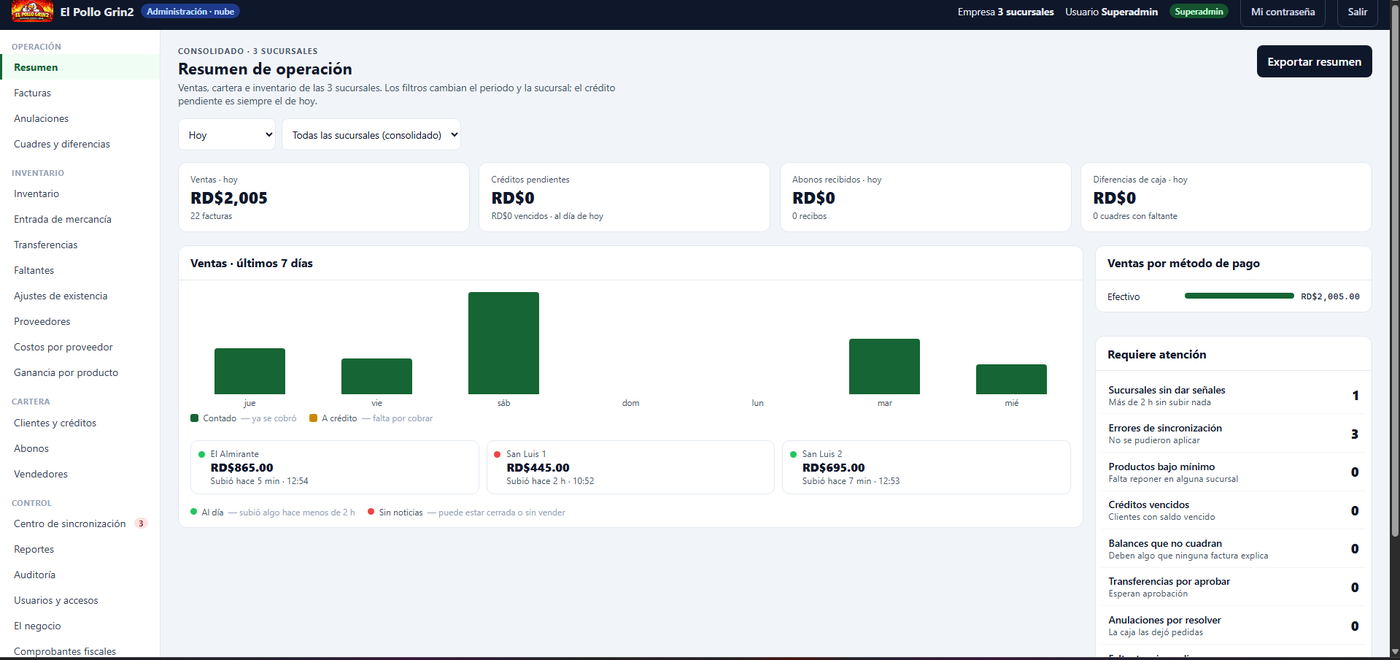
Task: Click the Productos bajo mínimo row
Action: [x=1233, y=472]
